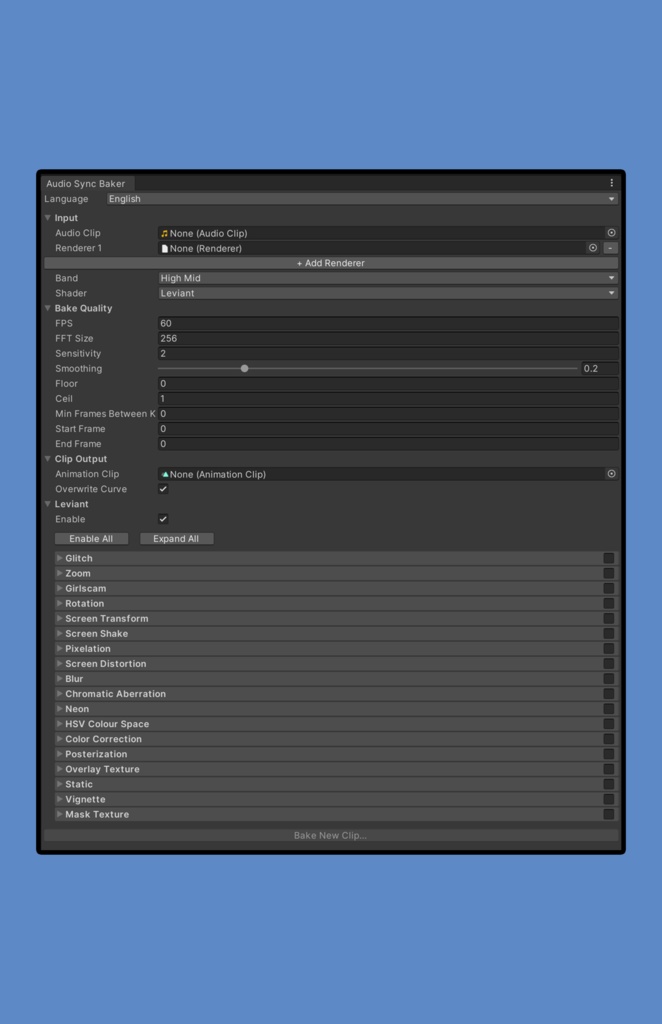Open the window kebab options menu
Image resolution: width=662 pixels, height=1024 pixels.
611,183
